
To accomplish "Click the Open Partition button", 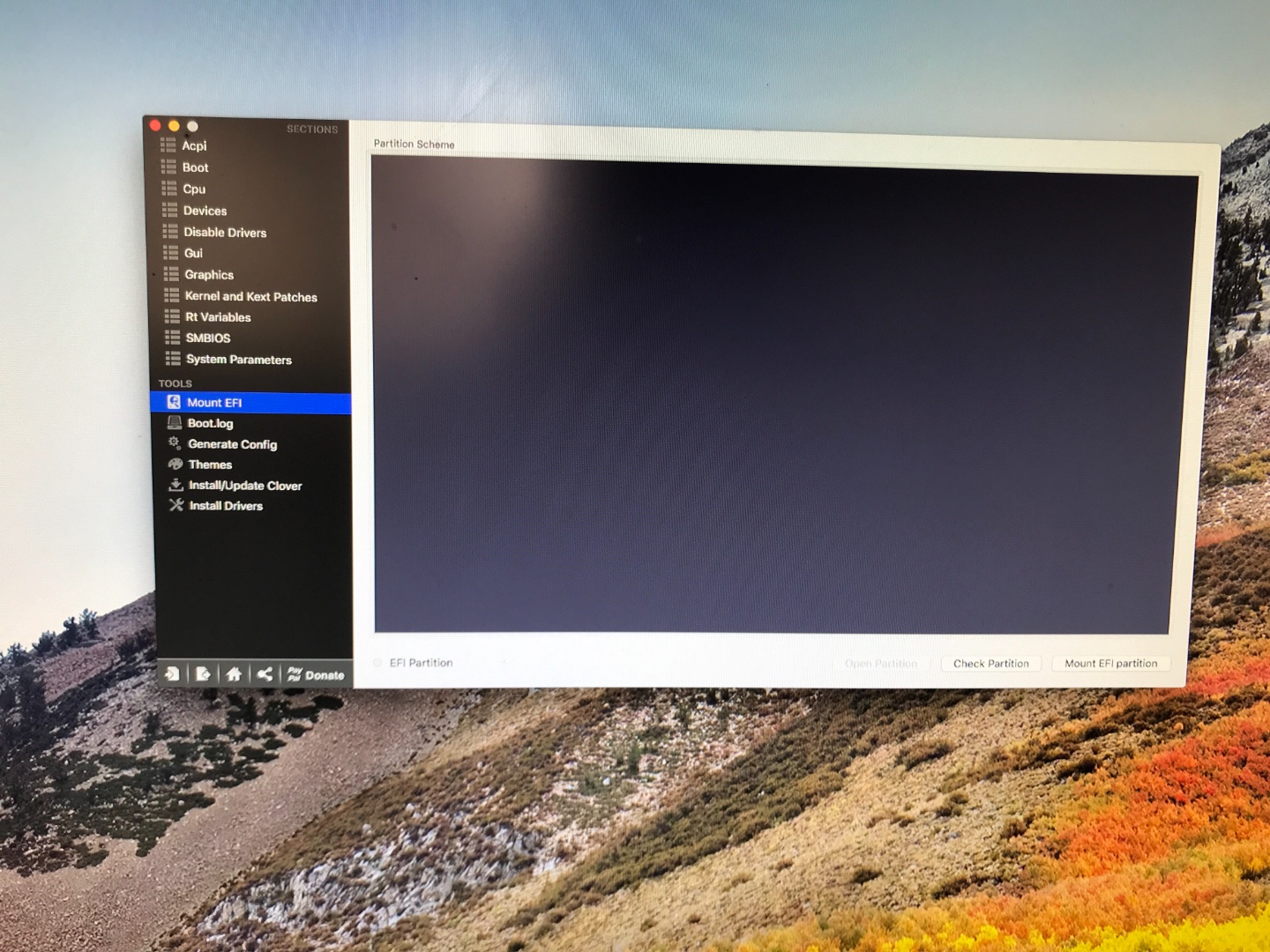I will click(881, 664).
